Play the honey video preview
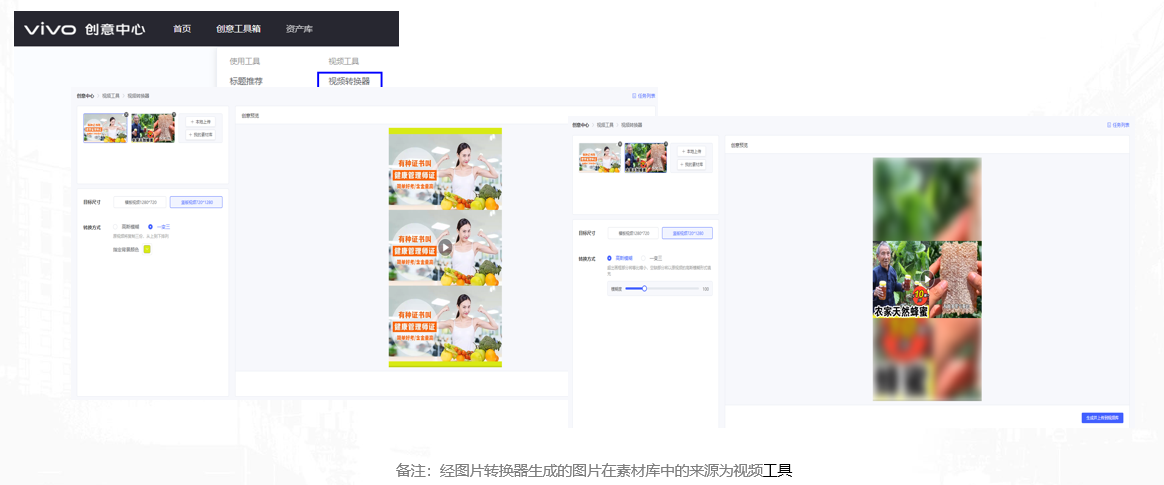This screenshot has height=485, width=1164. click(x=927, y=279)
